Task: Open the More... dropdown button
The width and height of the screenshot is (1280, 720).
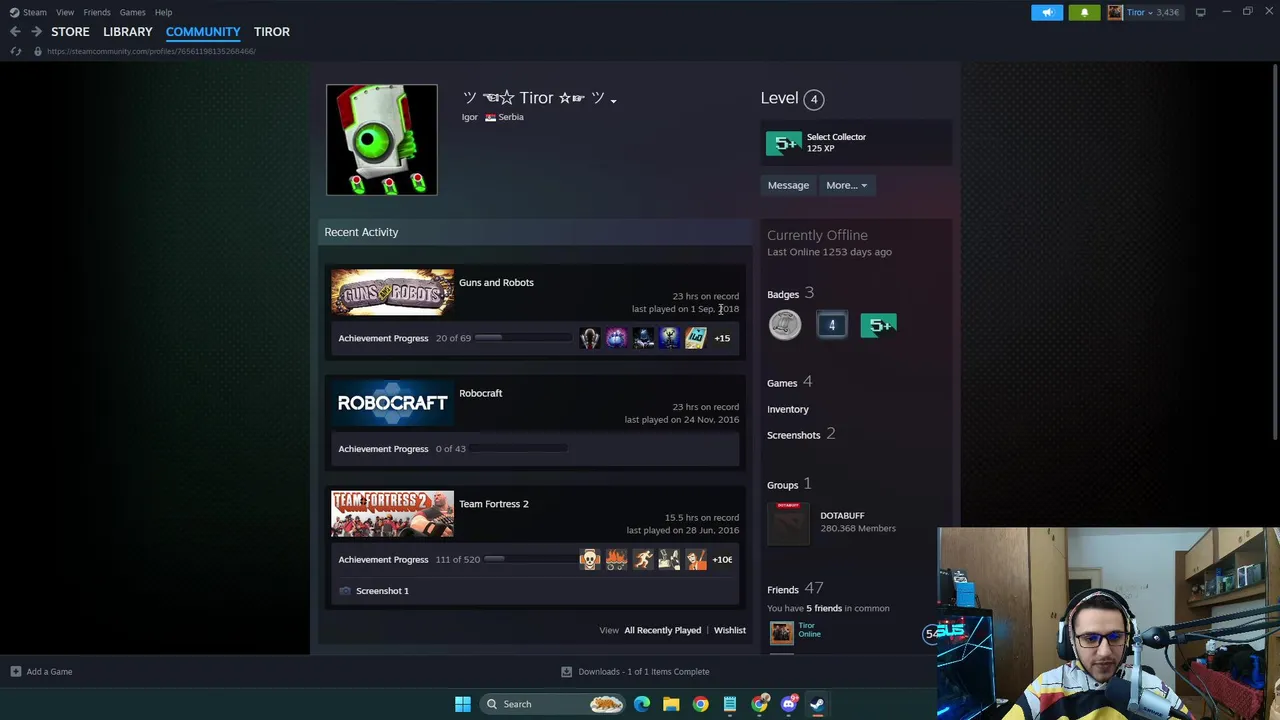Action: [846, 185]
